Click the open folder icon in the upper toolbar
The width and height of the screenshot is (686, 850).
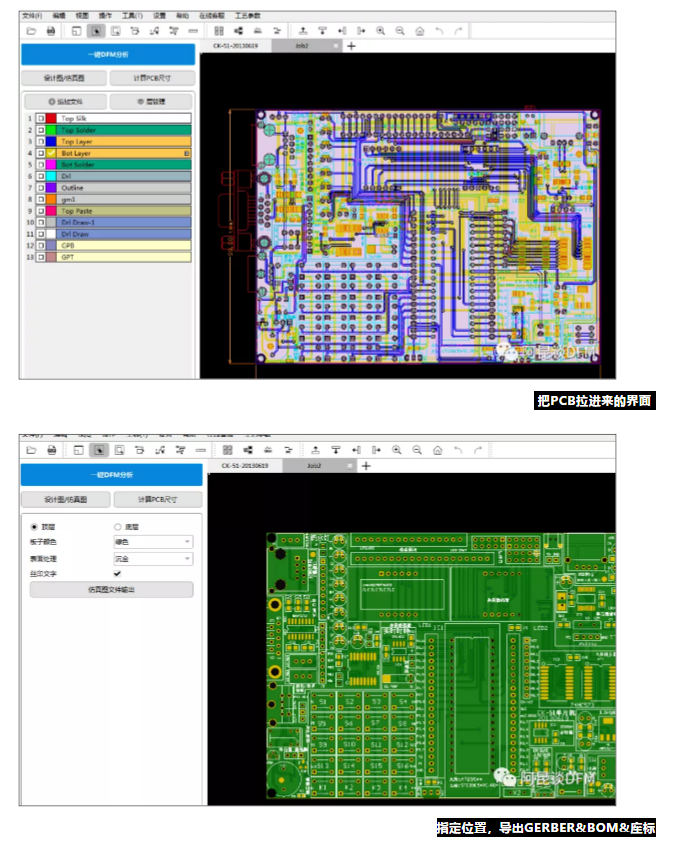[31, 31]
